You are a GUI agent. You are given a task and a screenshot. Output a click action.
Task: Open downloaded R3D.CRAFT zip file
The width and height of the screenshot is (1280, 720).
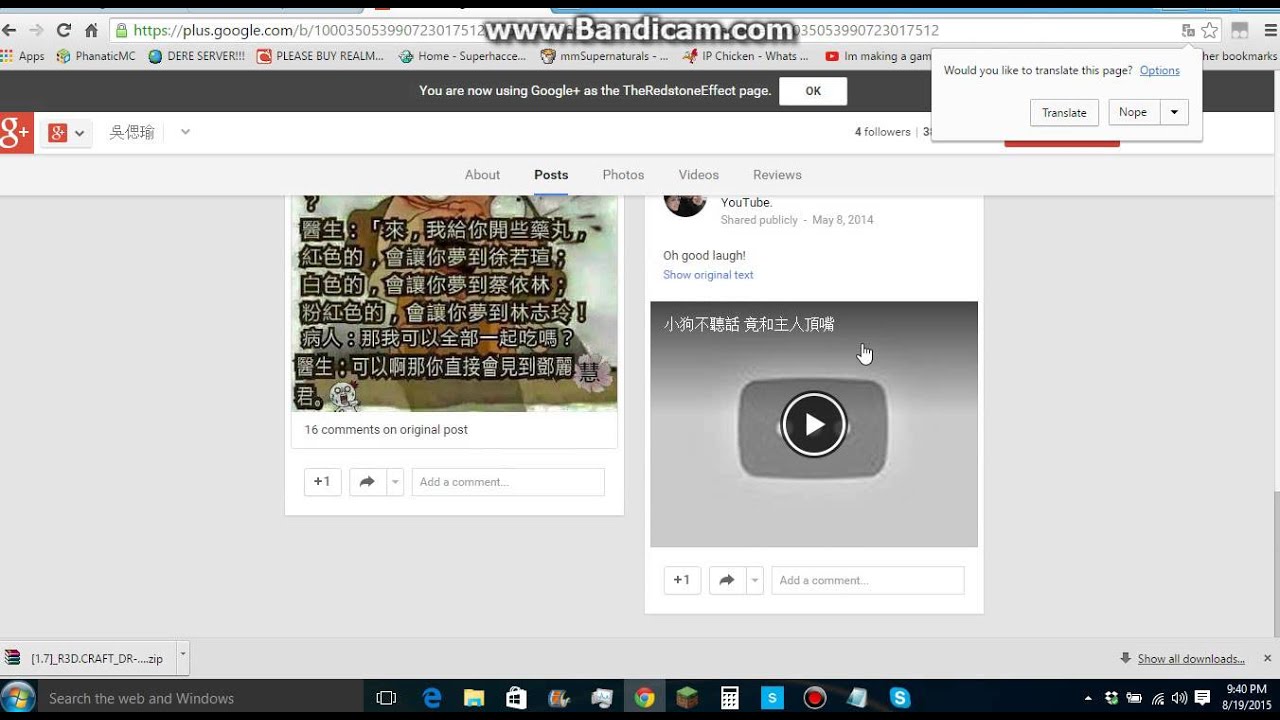pyautogui.click(x=86, y=658)
